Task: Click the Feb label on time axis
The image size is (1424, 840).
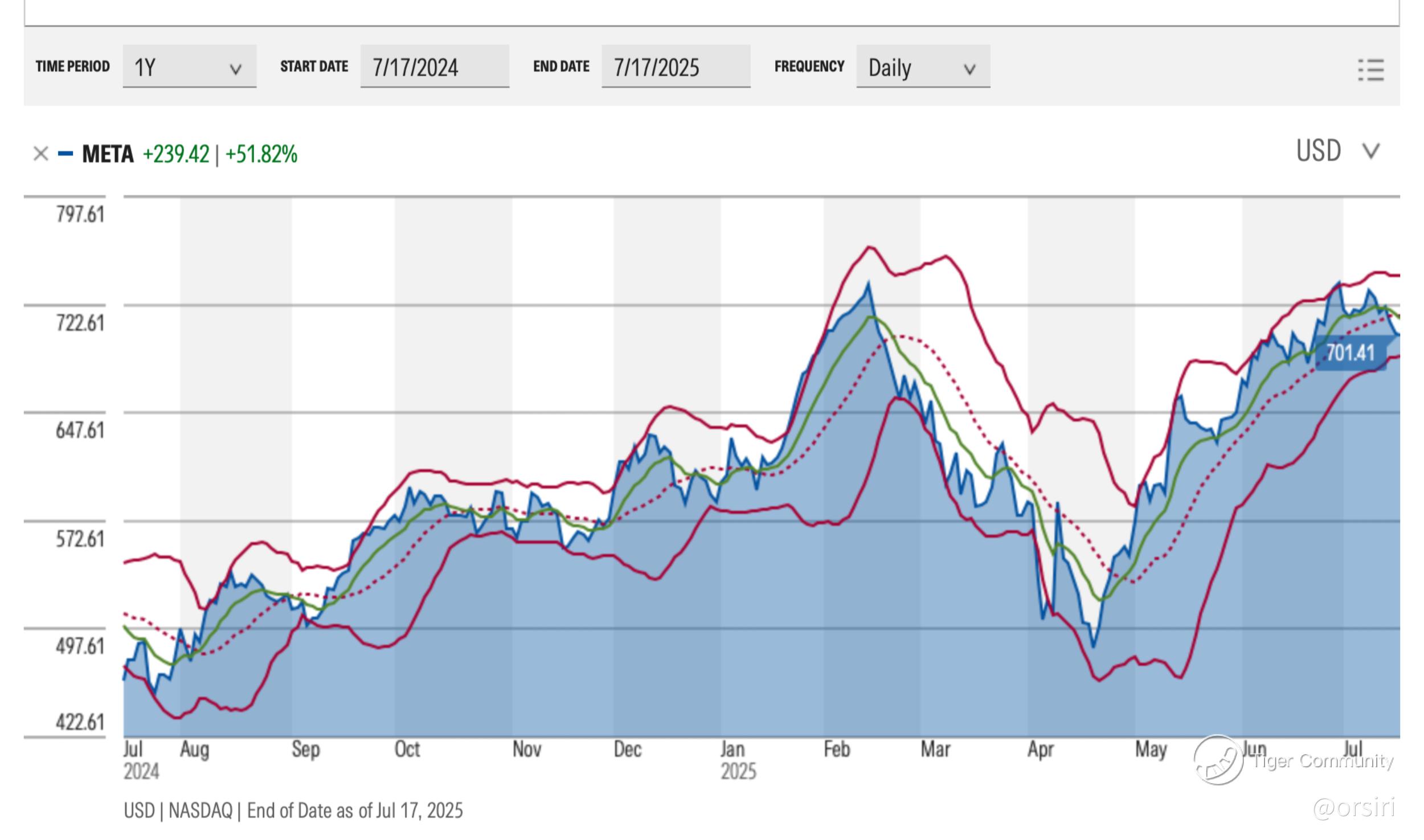Action: coord(836,749)
